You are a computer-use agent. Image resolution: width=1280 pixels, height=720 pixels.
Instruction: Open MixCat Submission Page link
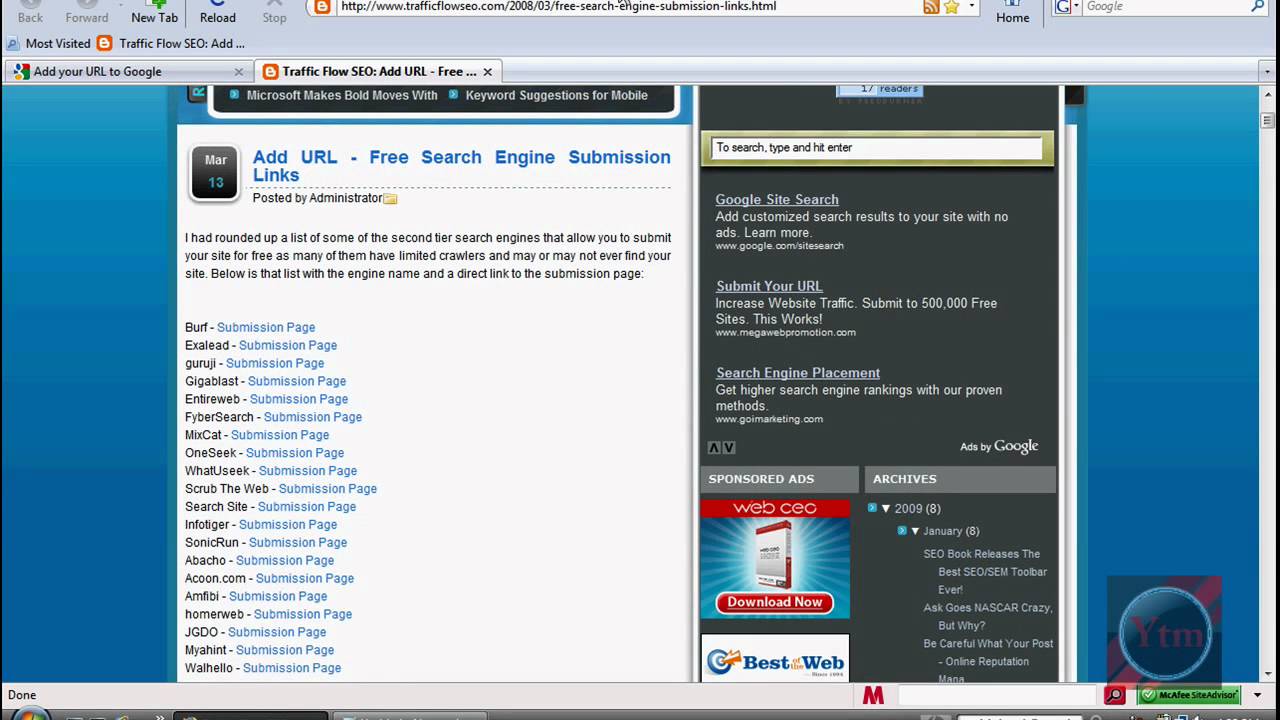[x=280, y=435]
